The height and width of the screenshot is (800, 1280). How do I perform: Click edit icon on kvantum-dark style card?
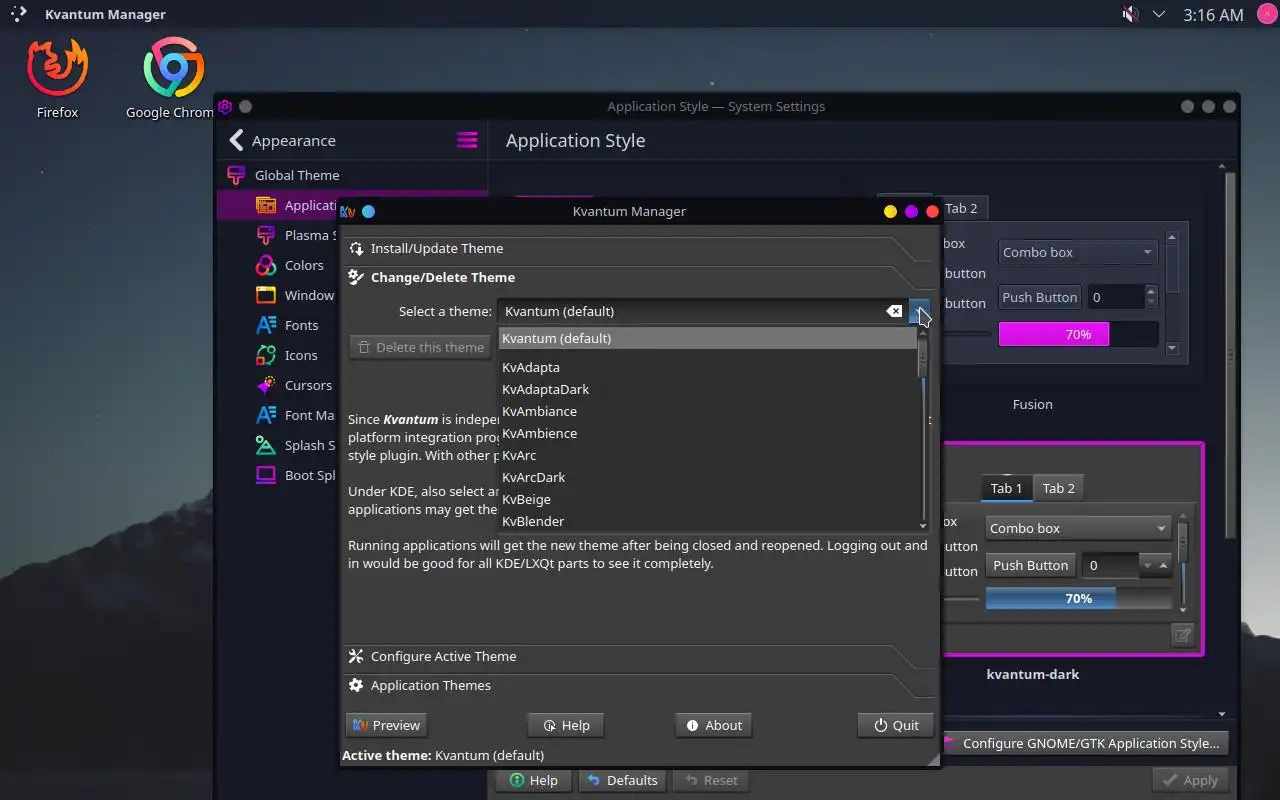(1182, 634)
